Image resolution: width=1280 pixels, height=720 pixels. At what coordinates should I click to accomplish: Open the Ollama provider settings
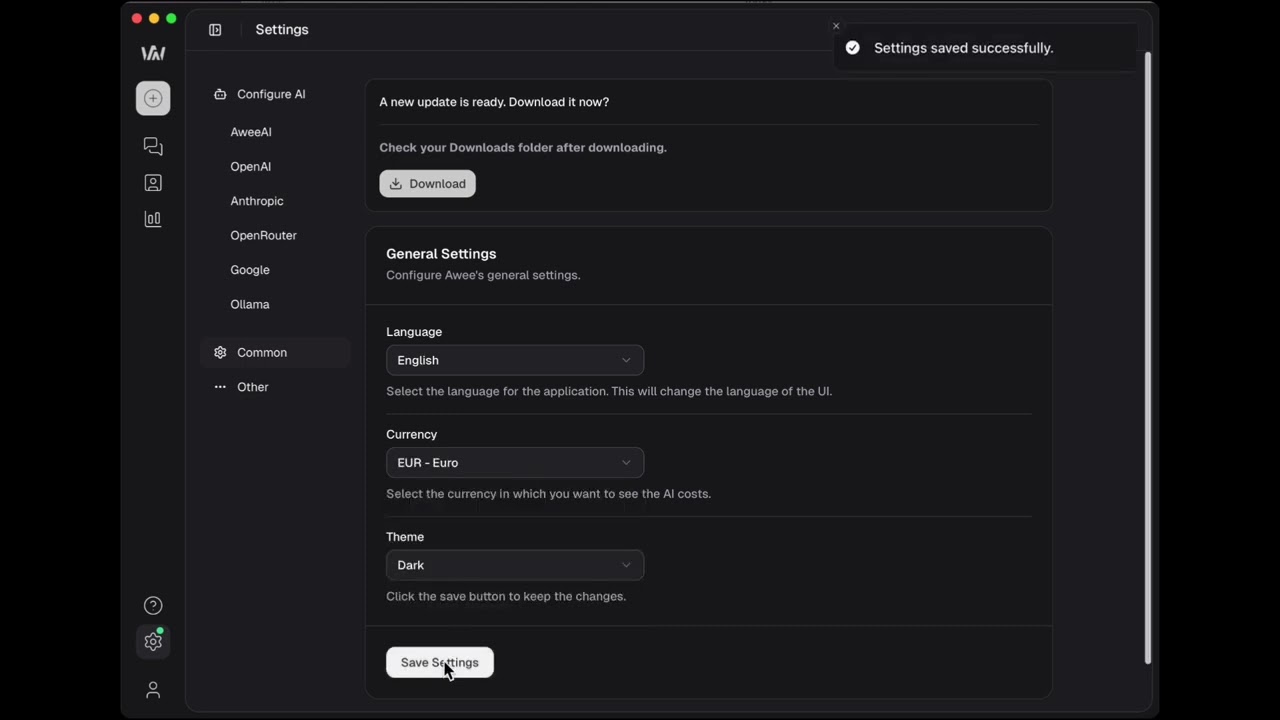tap(250, 304)
